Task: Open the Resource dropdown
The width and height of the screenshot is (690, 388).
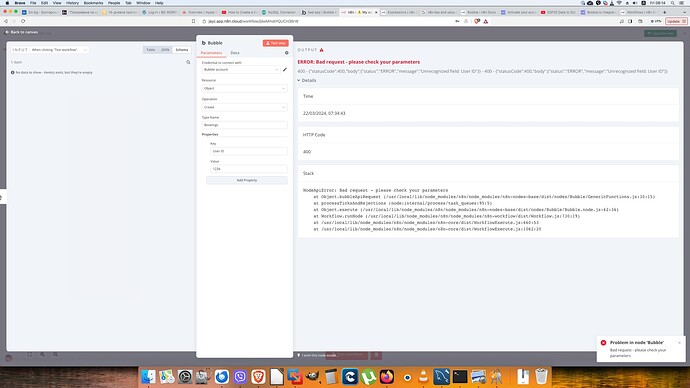Action: point(244,88)
